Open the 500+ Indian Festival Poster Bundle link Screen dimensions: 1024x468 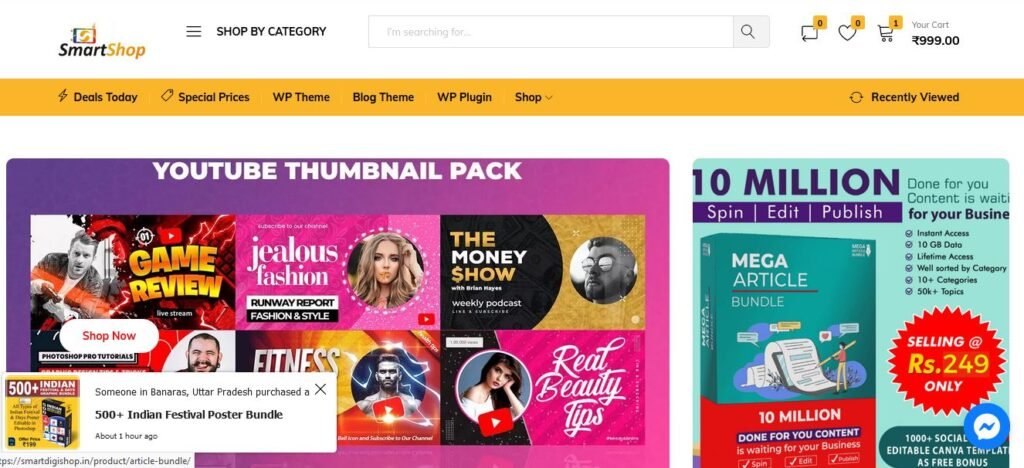189,414
